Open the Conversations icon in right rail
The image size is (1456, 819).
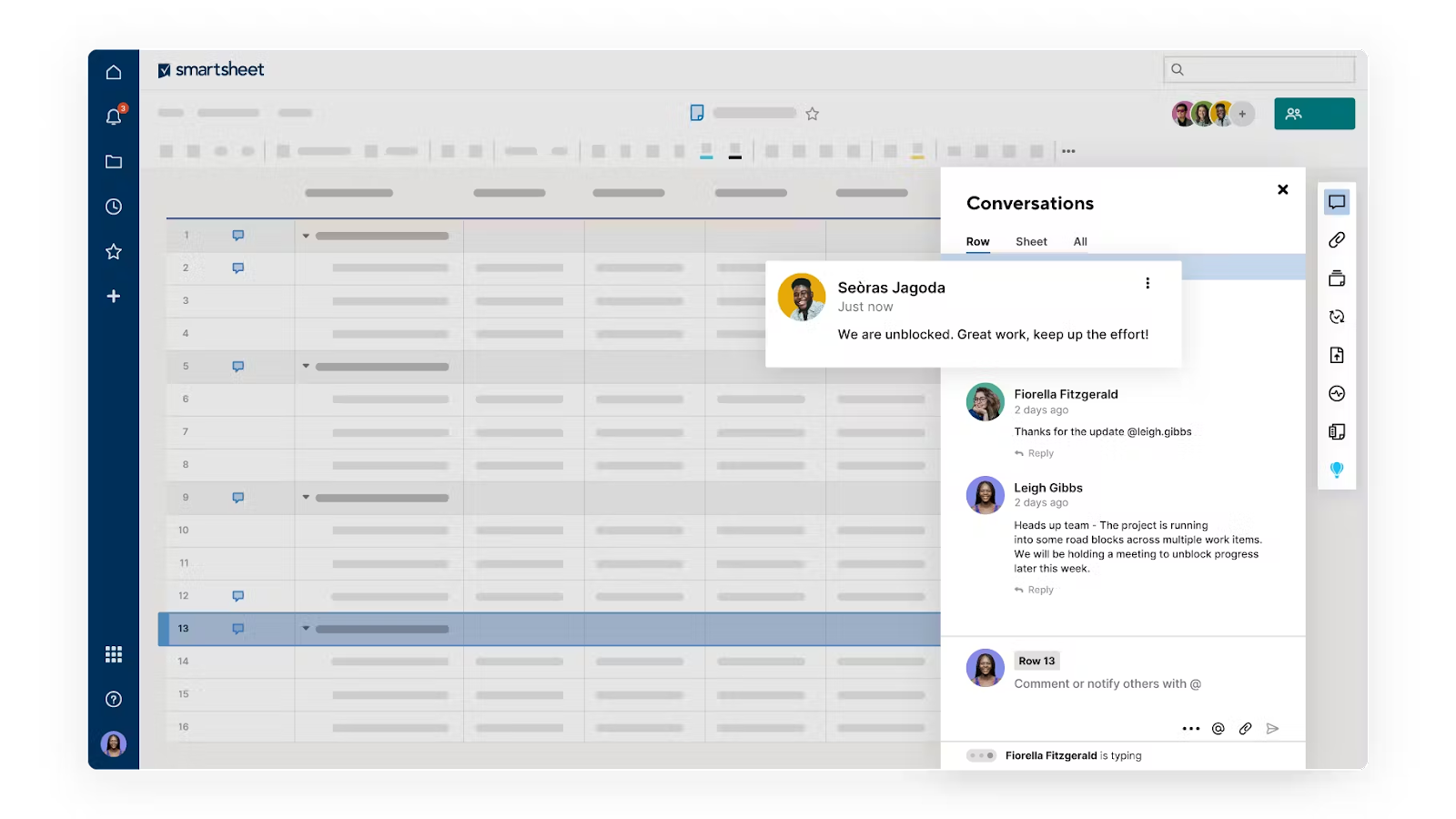coord(1337,202)
